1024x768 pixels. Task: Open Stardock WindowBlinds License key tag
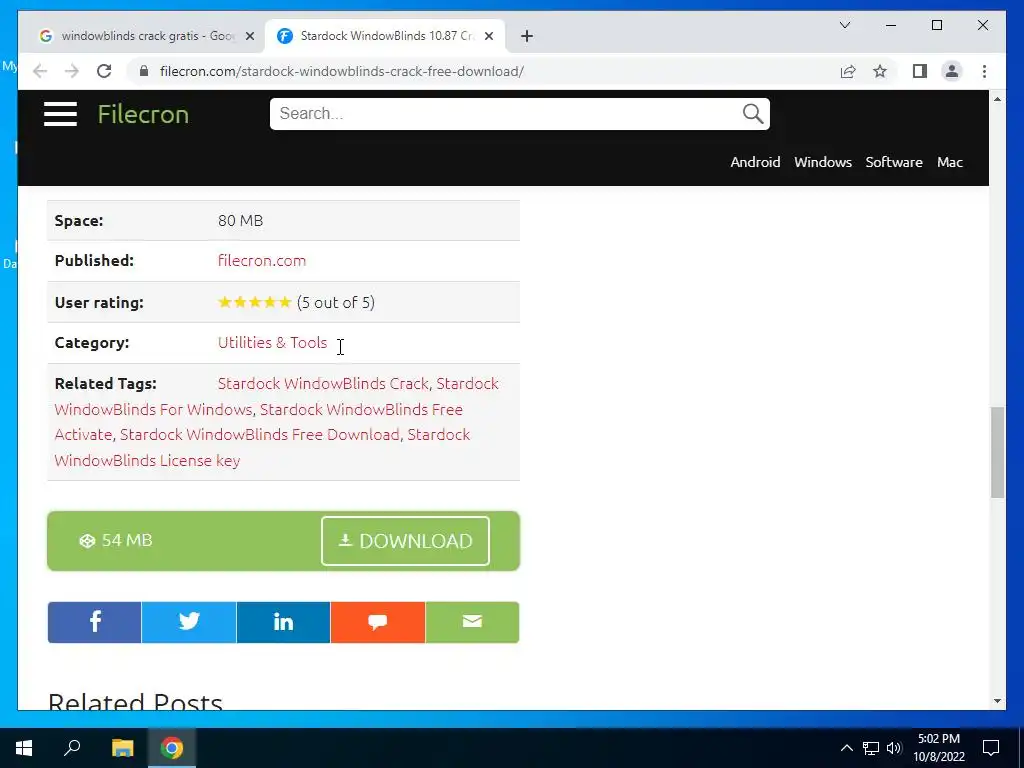click(x=147, y=460)
